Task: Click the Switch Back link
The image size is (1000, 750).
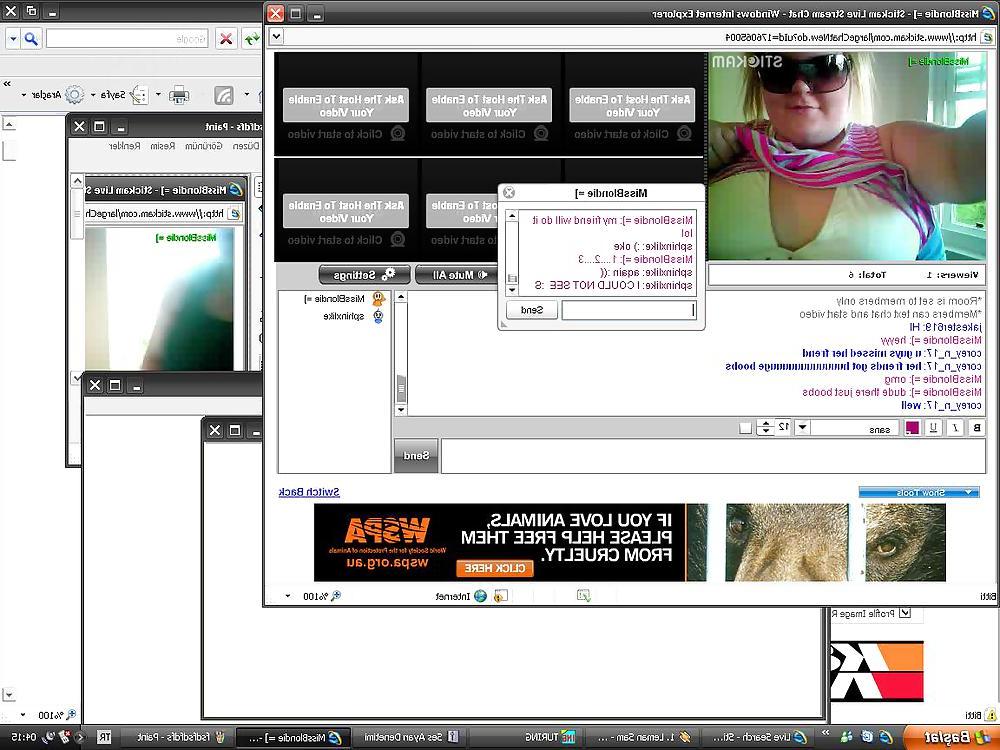Action: click(x=309, y=492)
